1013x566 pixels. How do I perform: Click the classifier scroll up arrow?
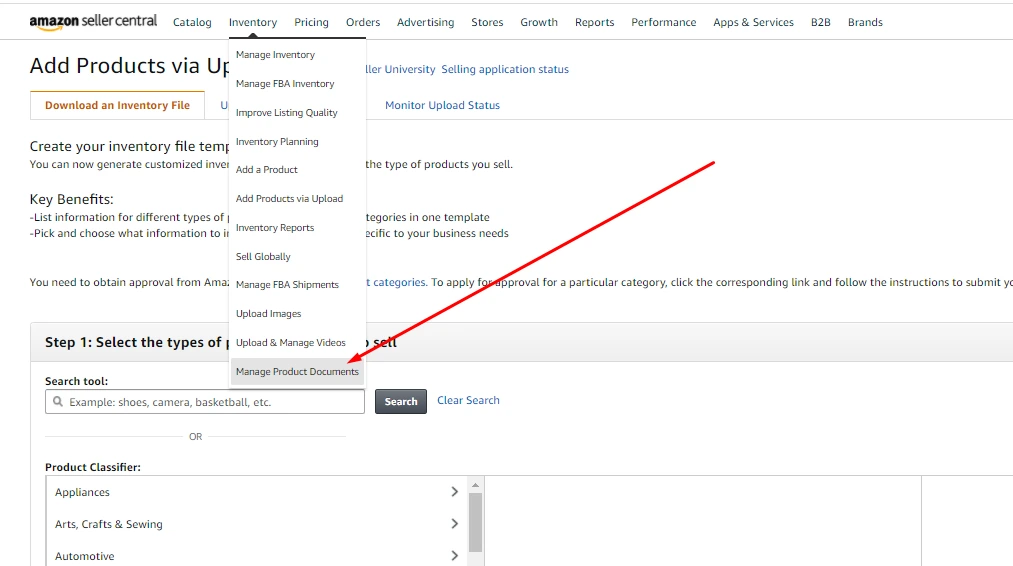click(475, 485)
